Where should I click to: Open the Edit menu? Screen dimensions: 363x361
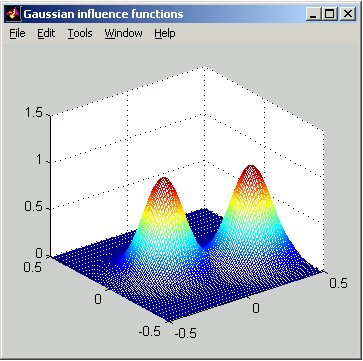click(x=46, y=33)
